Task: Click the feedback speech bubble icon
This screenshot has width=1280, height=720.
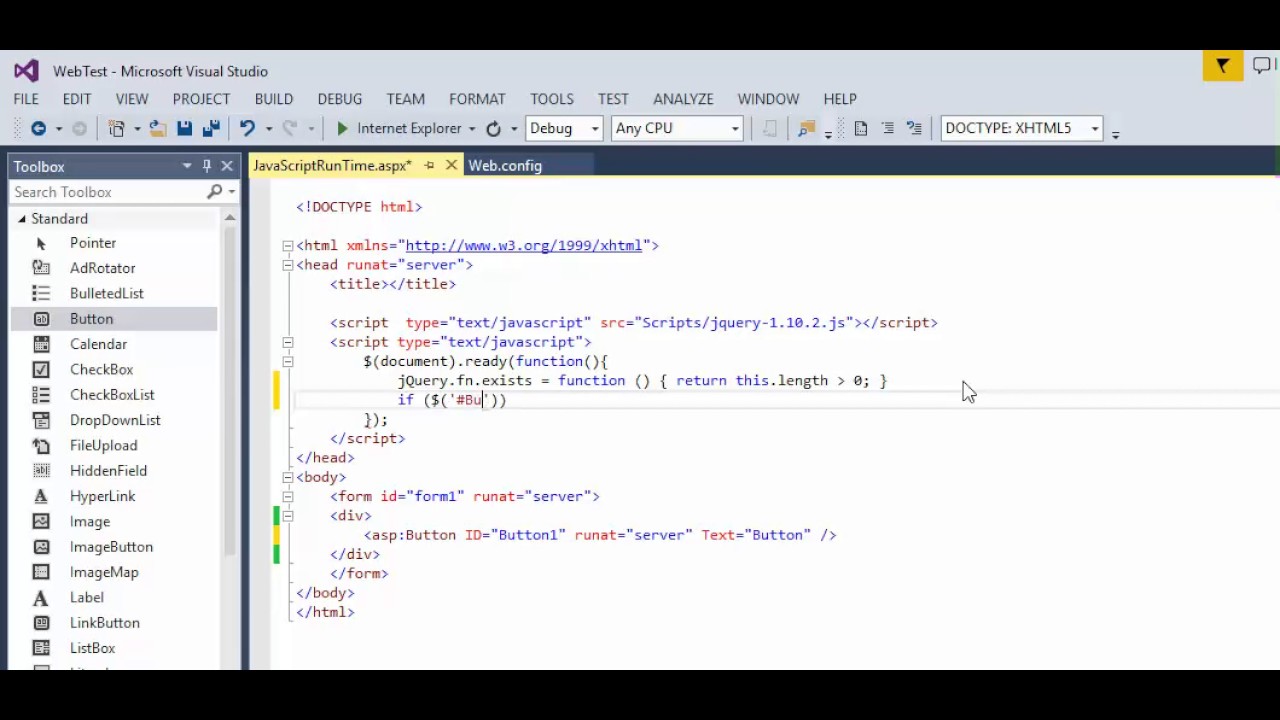Action: pyautogui.click(x=1264, y=67)
